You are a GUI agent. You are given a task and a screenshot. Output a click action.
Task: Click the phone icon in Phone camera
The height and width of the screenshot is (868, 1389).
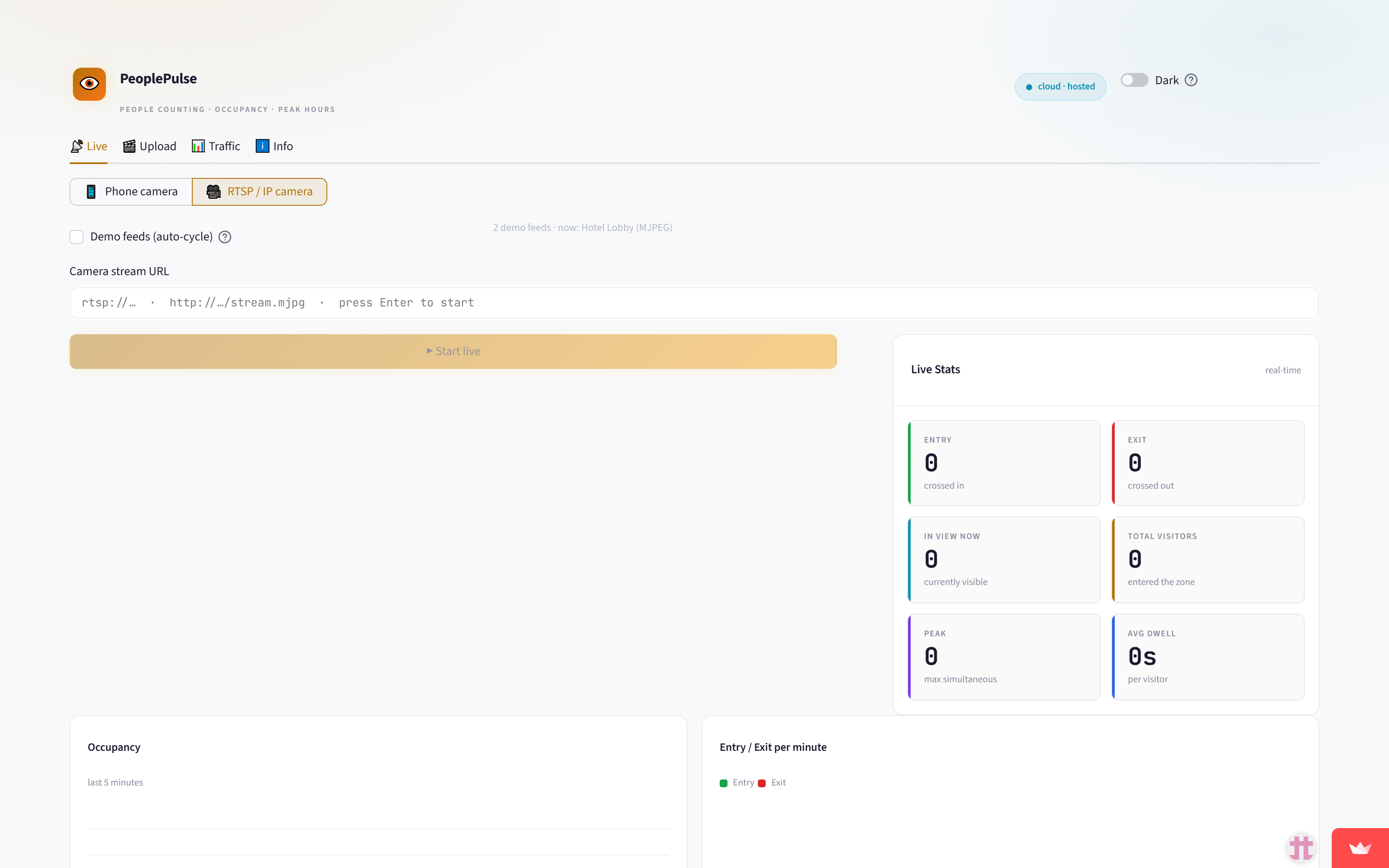click(x=91, y=192)
